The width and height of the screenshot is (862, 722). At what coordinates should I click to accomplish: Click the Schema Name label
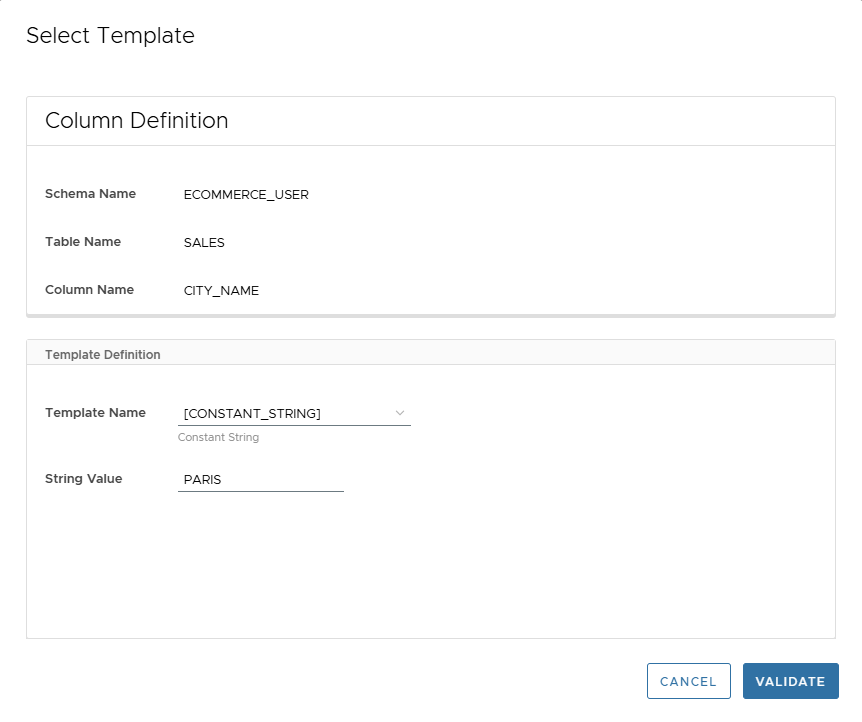pos(90,194)
